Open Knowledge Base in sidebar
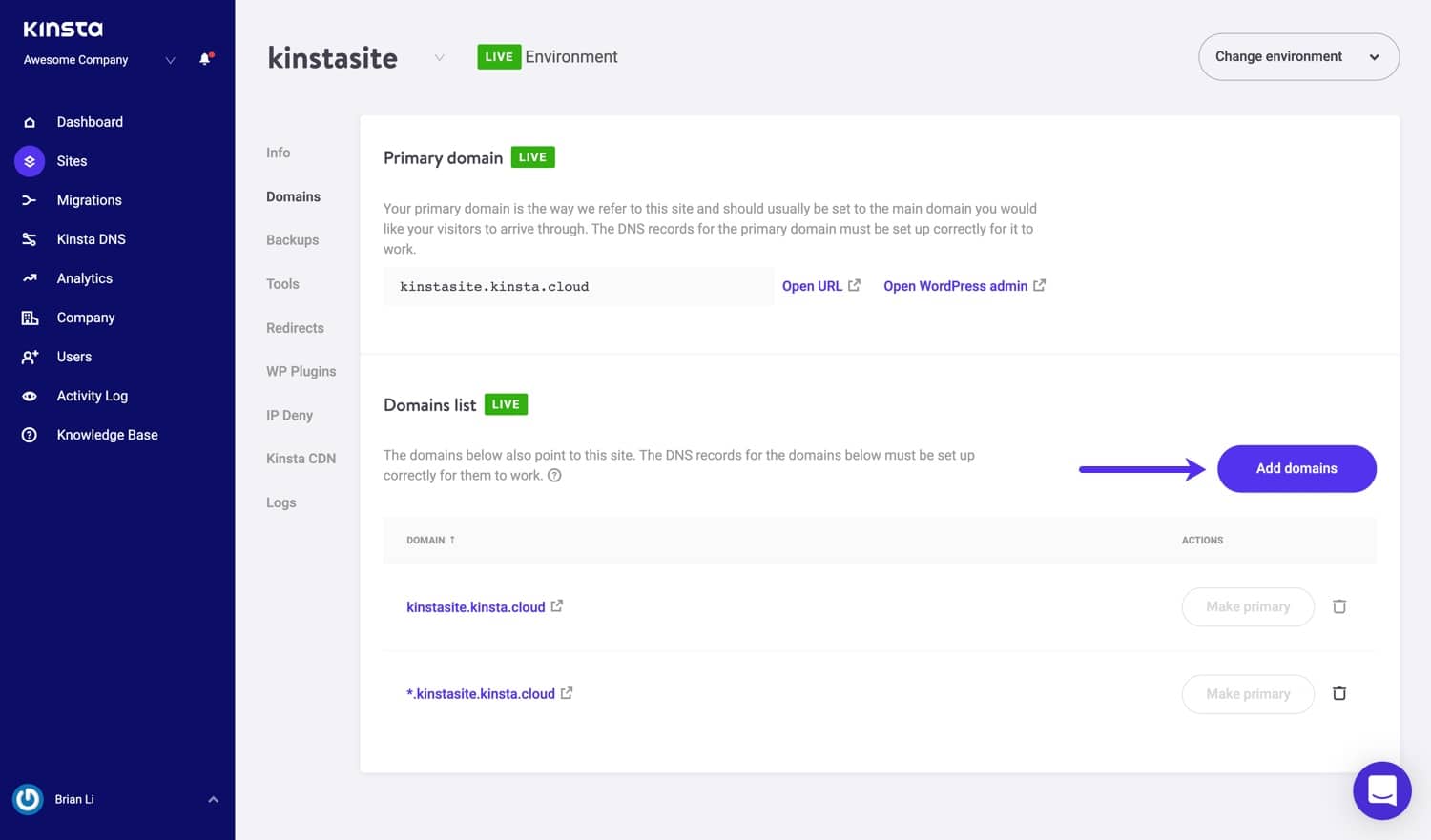This screenshot has width=1431, height=840. (x=107, y=435)
